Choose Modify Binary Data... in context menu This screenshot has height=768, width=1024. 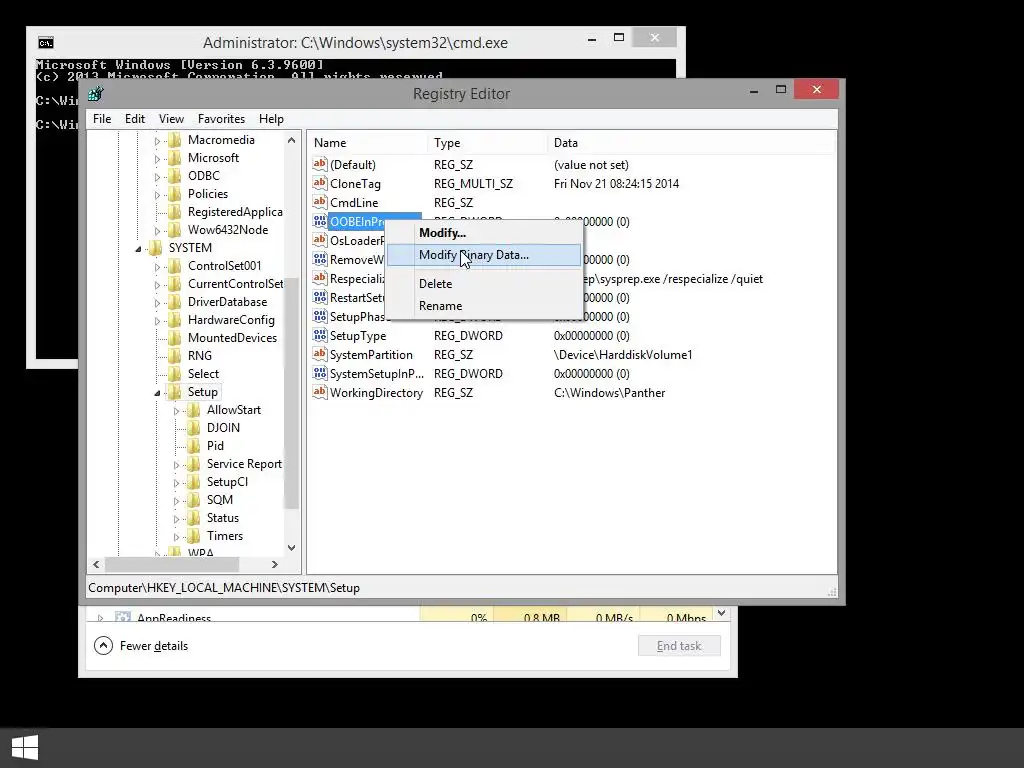tap(483, 255)
